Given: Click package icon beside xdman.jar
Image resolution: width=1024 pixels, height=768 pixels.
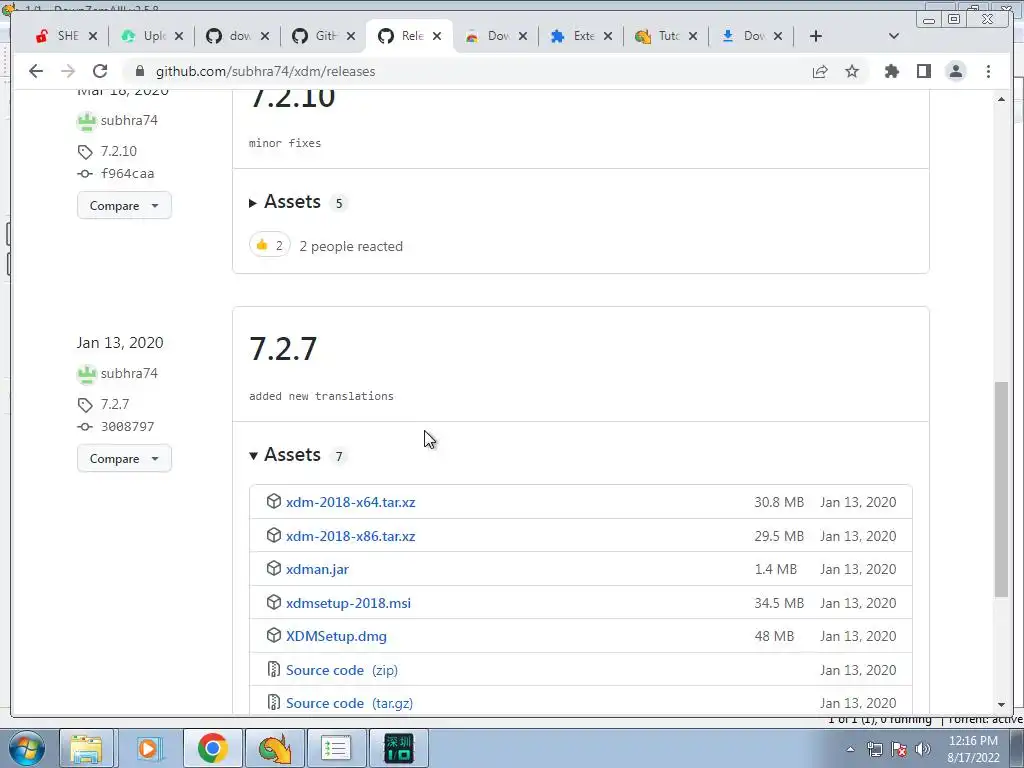Looking at the screenshot, I should tap(274, 568).
